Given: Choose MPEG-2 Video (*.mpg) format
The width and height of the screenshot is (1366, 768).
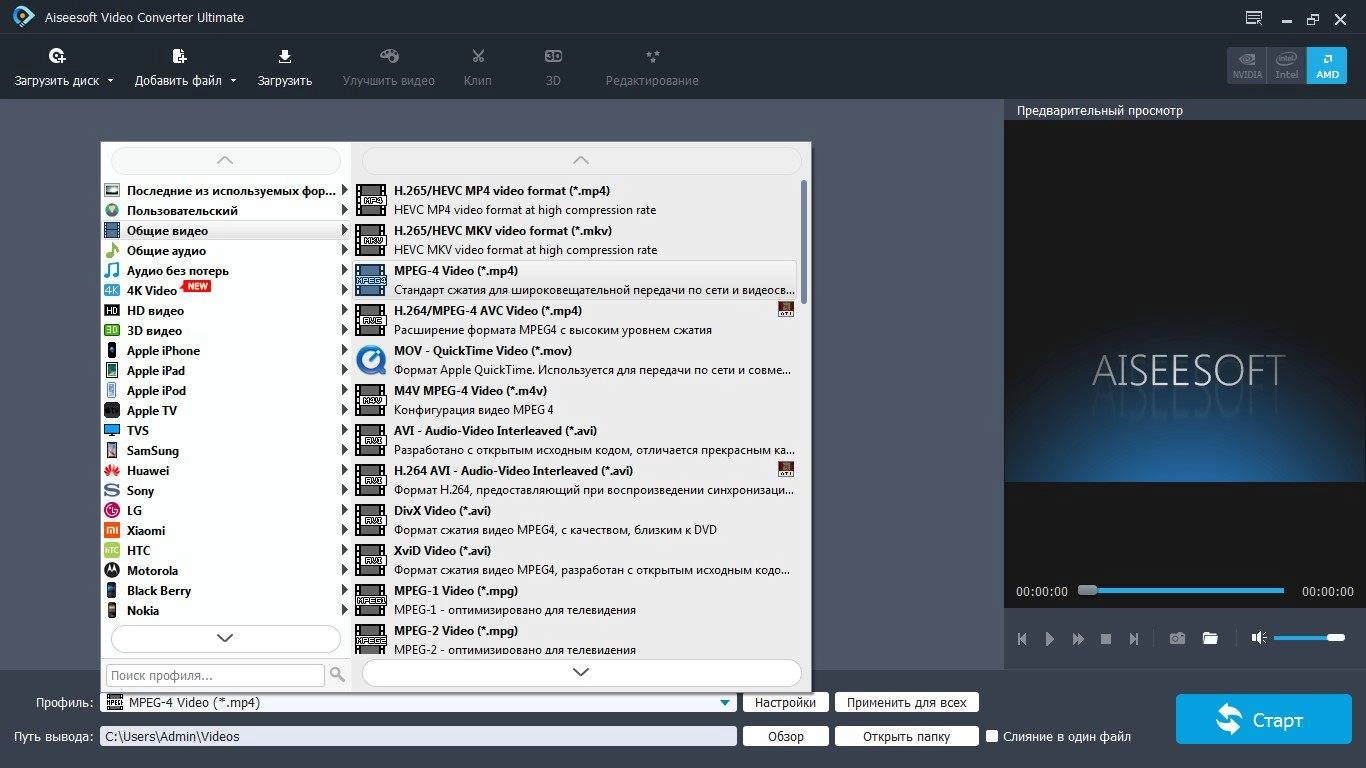Looking at the screenshot, I should click(576, 640).
